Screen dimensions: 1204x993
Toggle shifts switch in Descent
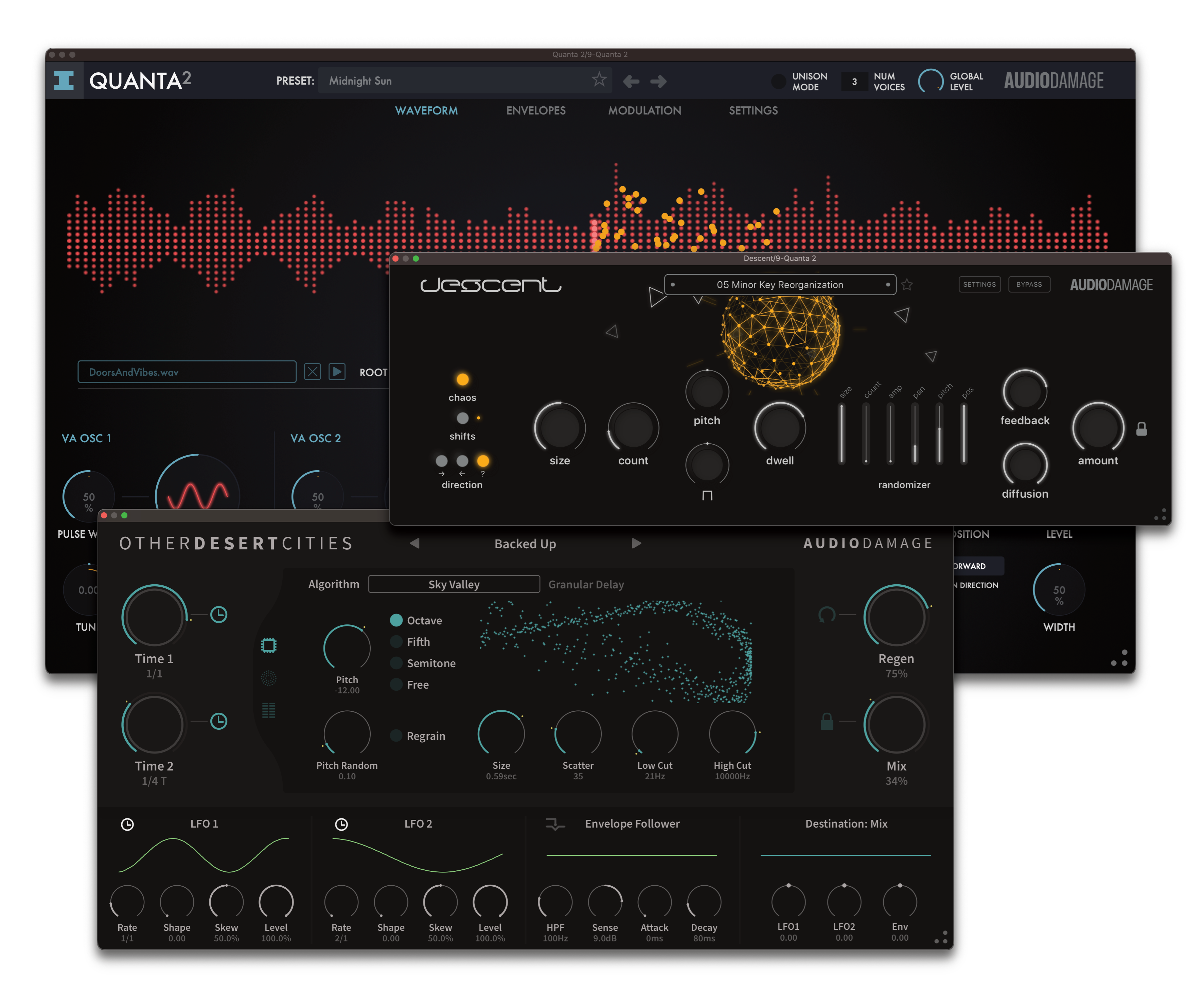tap(462, 418)
